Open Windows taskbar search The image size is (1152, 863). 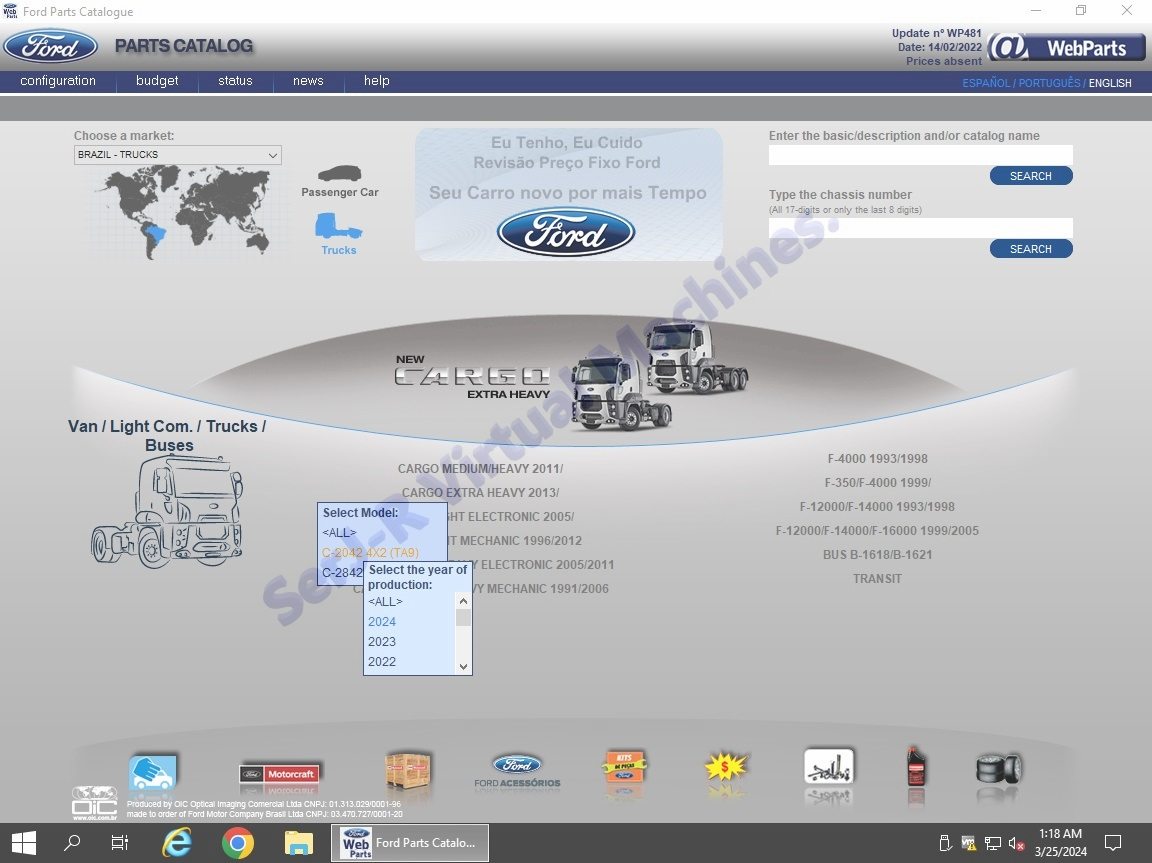pyautogui.click(x=72, y=842)
